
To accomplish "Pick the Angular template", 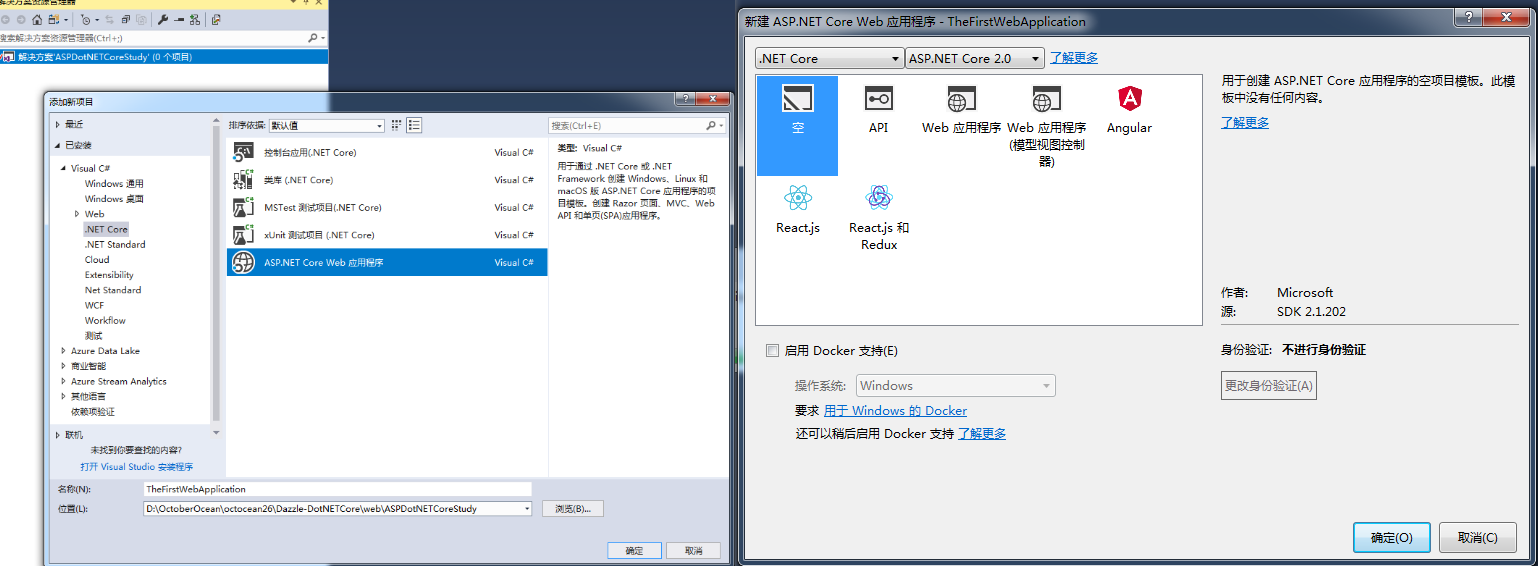I will click(x=1129, y=108).
